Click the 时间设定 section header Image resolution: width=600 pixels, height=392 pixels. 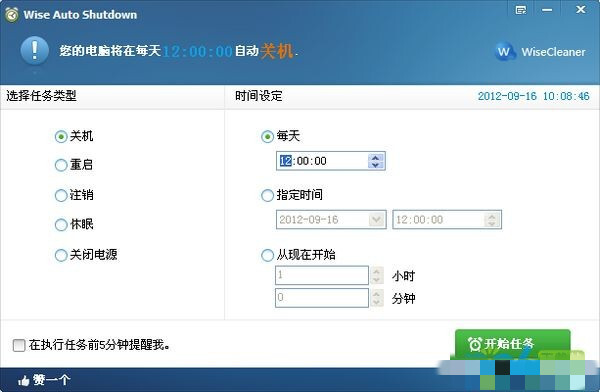click(259, 96)
